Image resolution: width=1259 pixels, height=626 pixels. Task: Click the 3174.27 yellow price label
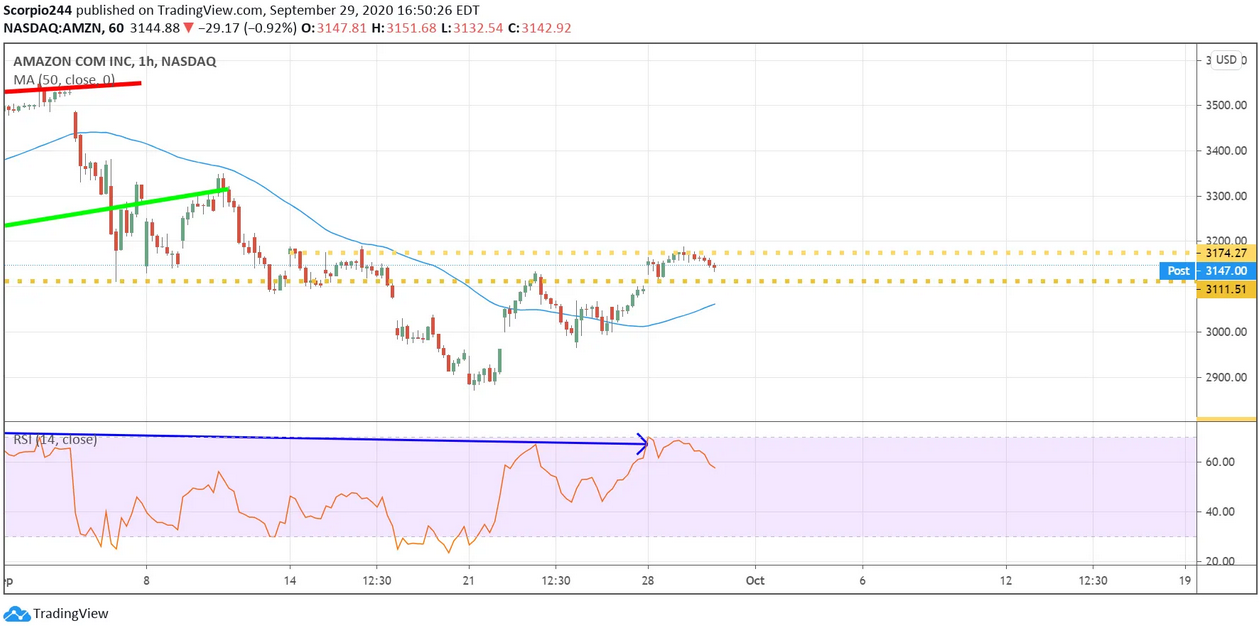1226,253
